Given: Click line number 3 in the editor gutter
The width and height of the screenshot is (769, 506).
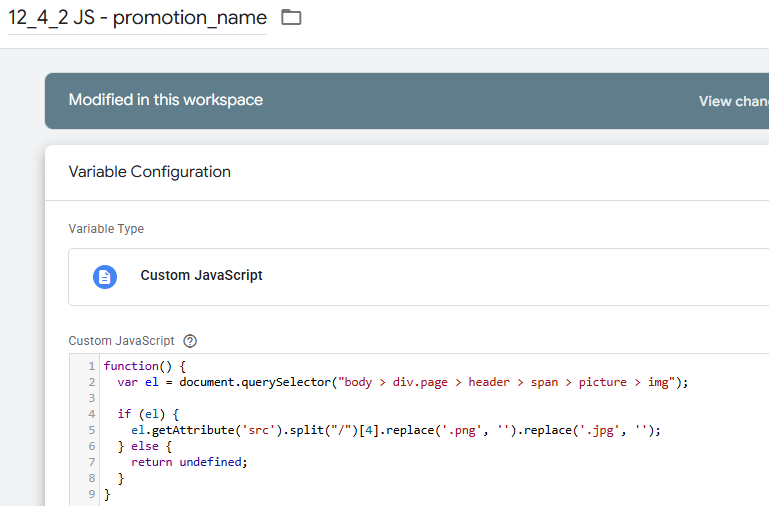Looking at the screenshot, I should point(91,398).
